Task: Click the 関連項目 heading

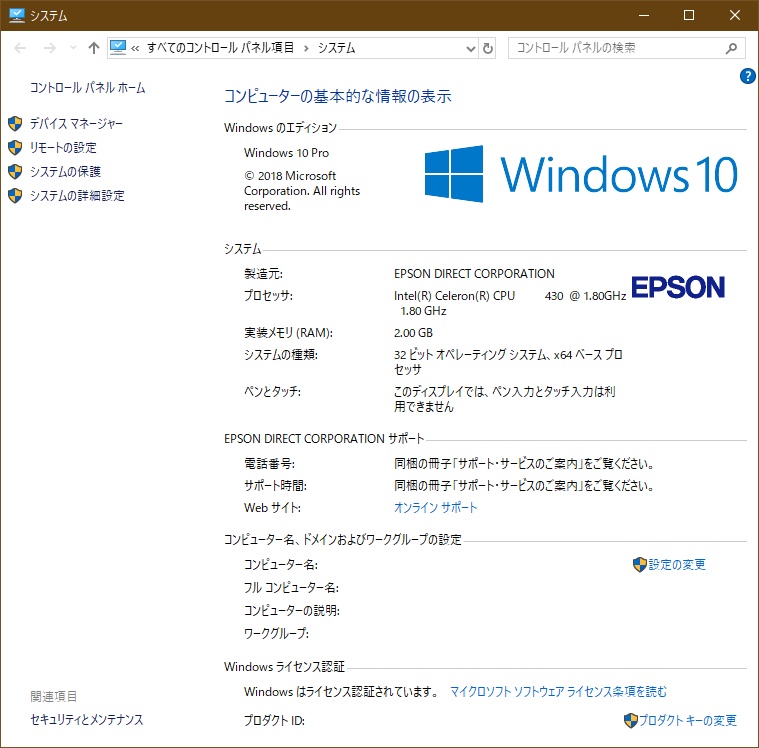Action: pos(54,697)
